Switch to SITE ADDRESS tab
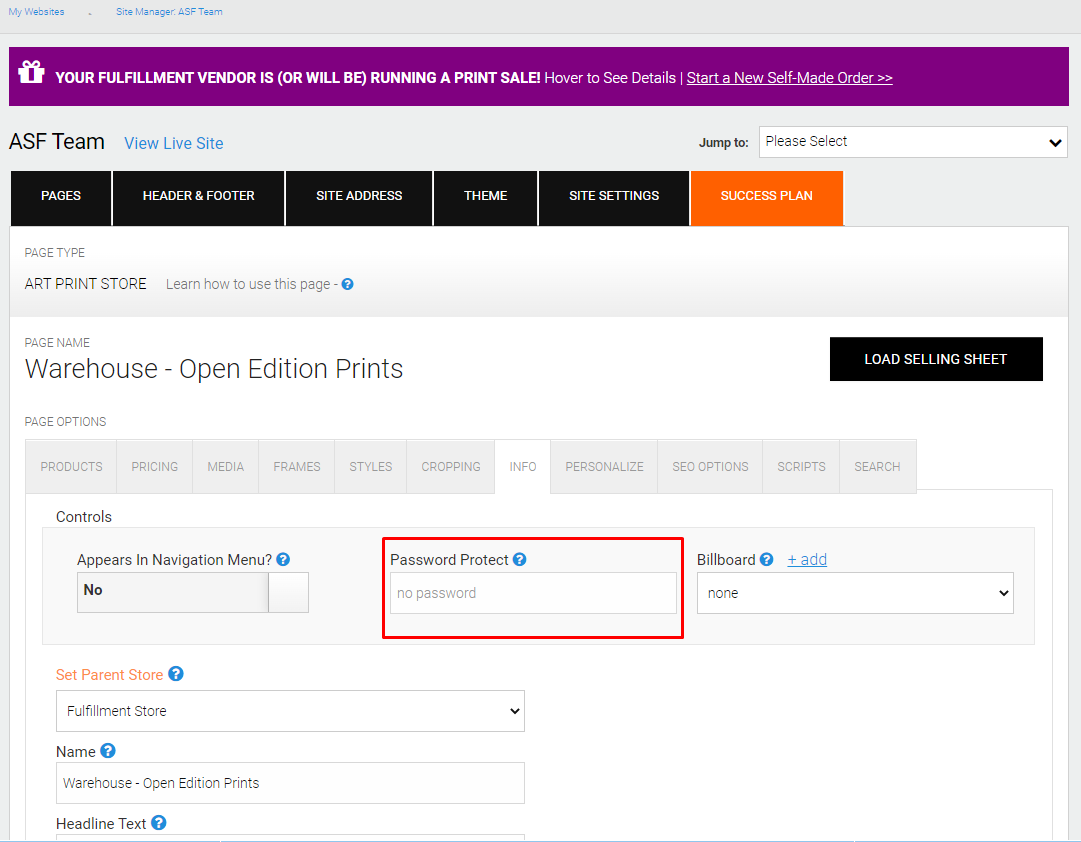The height and width of the screenshot is (842, 1081). point(359,198)
